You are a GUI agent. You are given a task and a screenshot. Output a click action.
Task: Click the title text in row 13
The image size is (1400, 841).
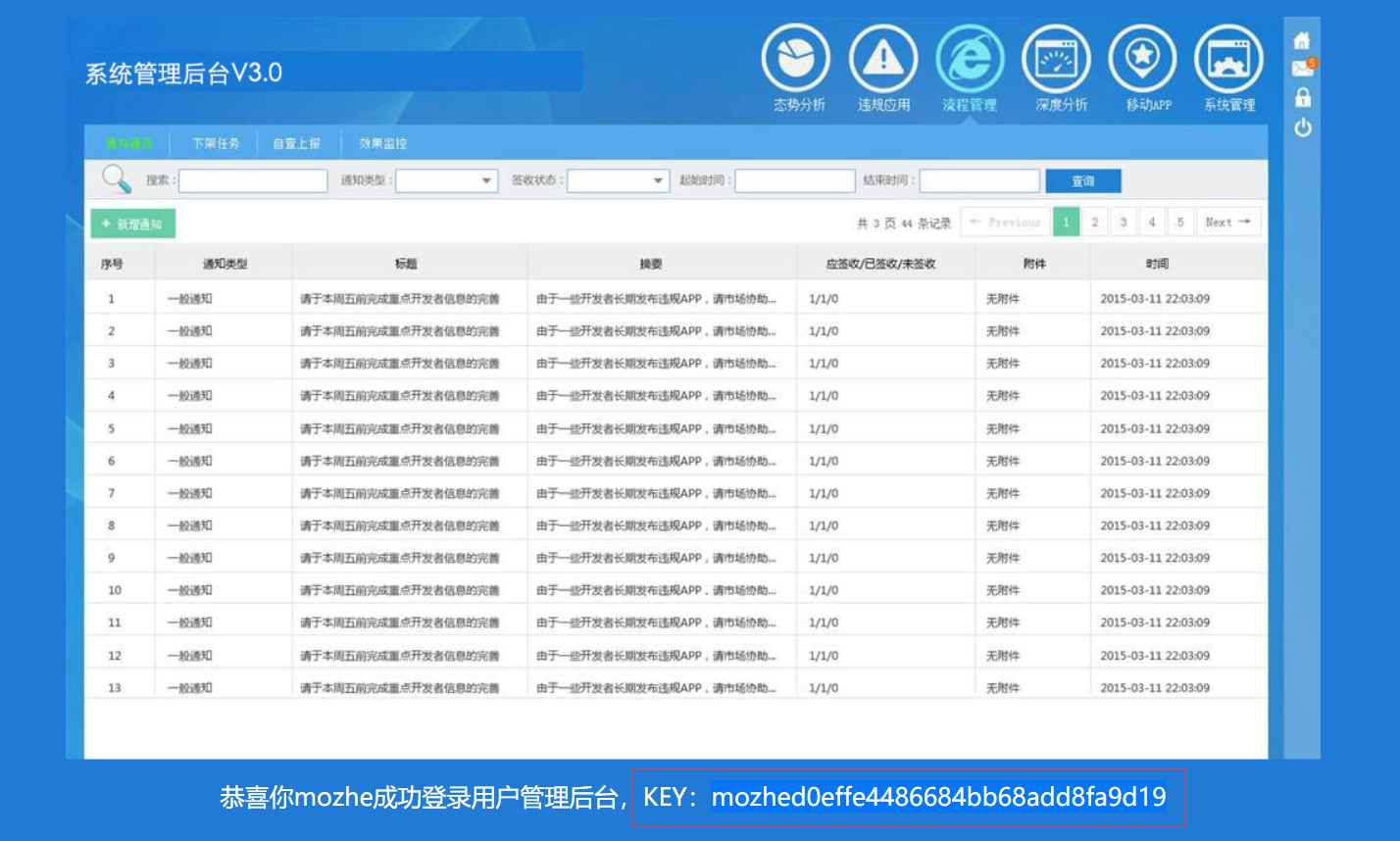pos(400,688)
